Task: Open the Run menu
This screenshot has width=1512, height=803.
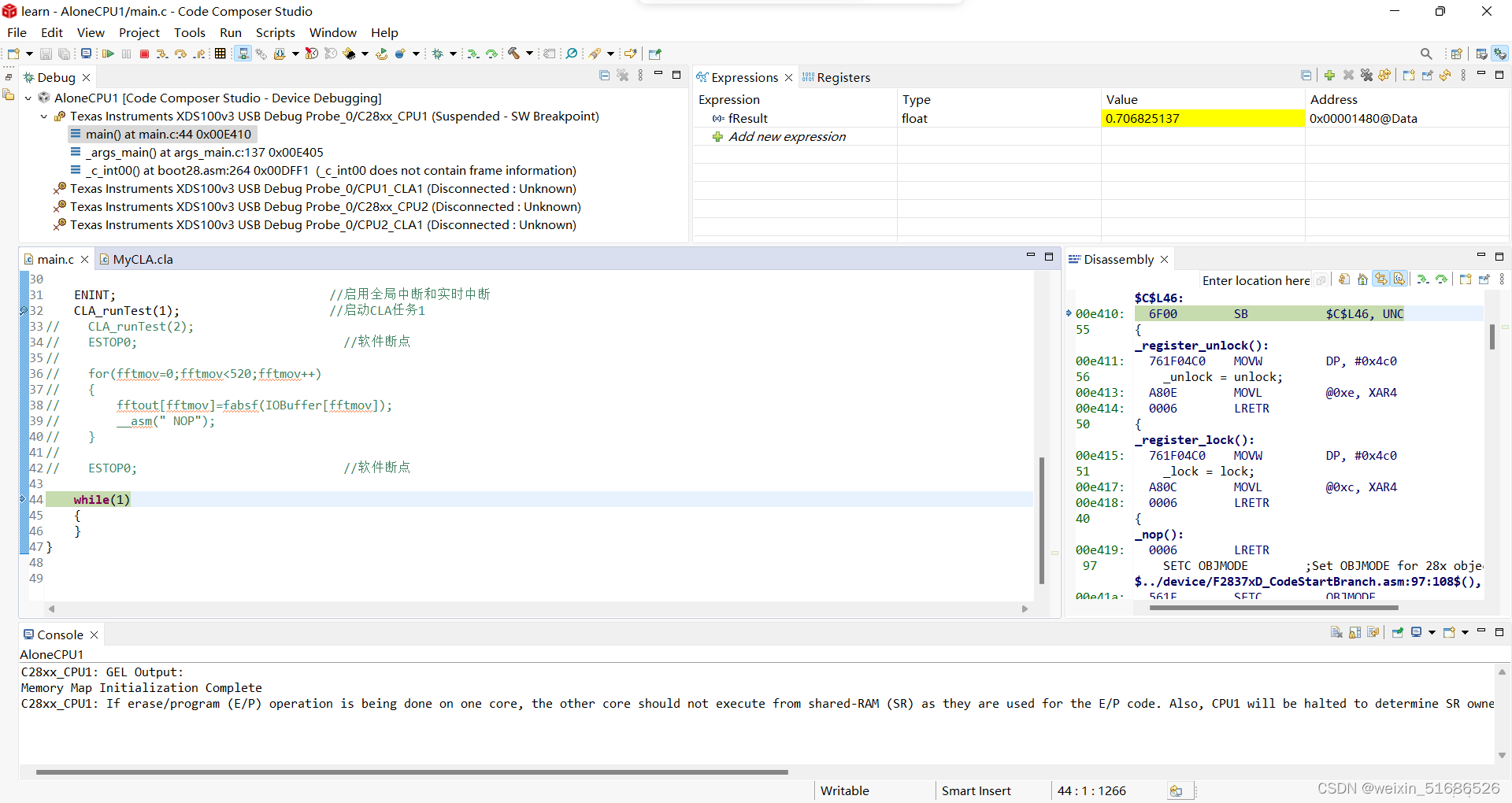Action: [x=230, y=32]
